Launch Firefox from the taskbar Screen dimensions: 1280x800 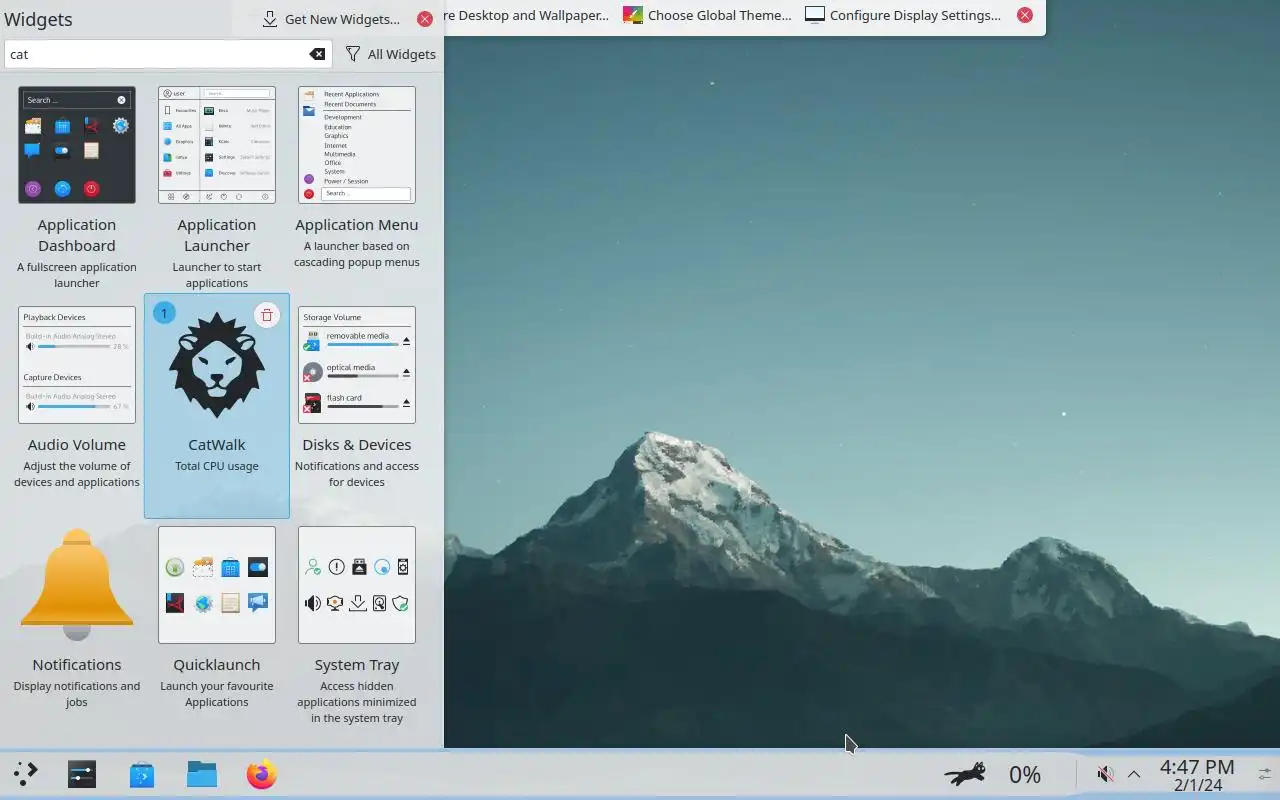click(x=262, y=774)
